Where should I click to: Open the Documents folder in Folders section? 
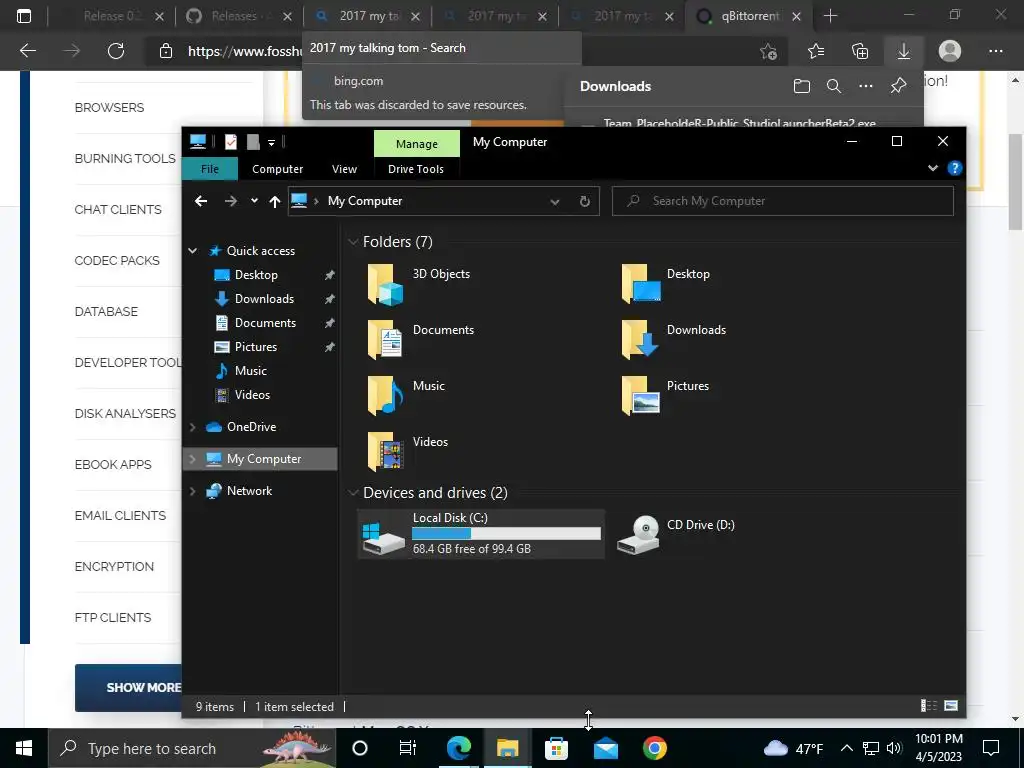(x=421, y=340)
